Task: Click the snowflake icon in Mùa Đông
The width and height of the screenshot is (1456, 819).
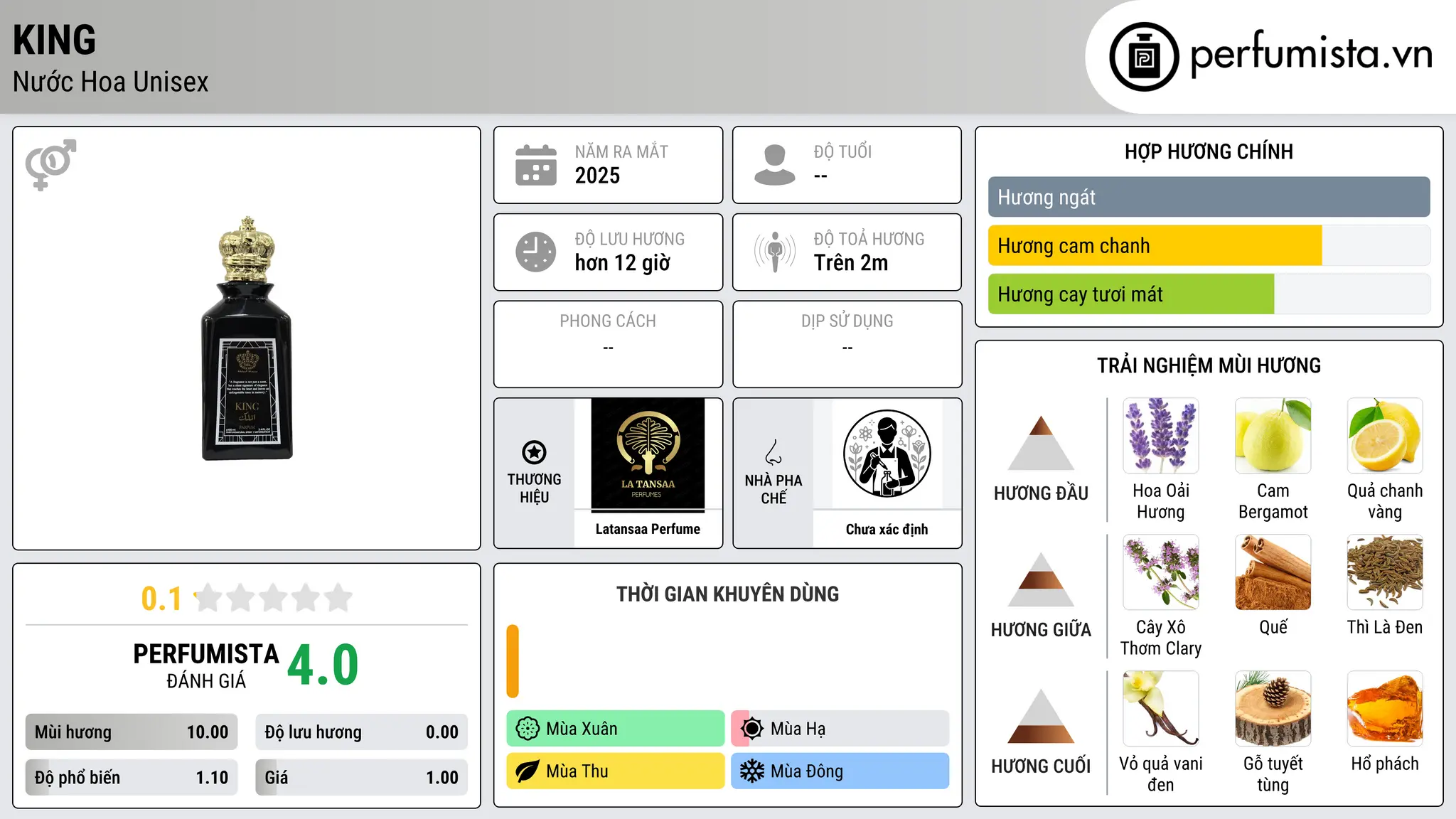Action: pos(752,771)
